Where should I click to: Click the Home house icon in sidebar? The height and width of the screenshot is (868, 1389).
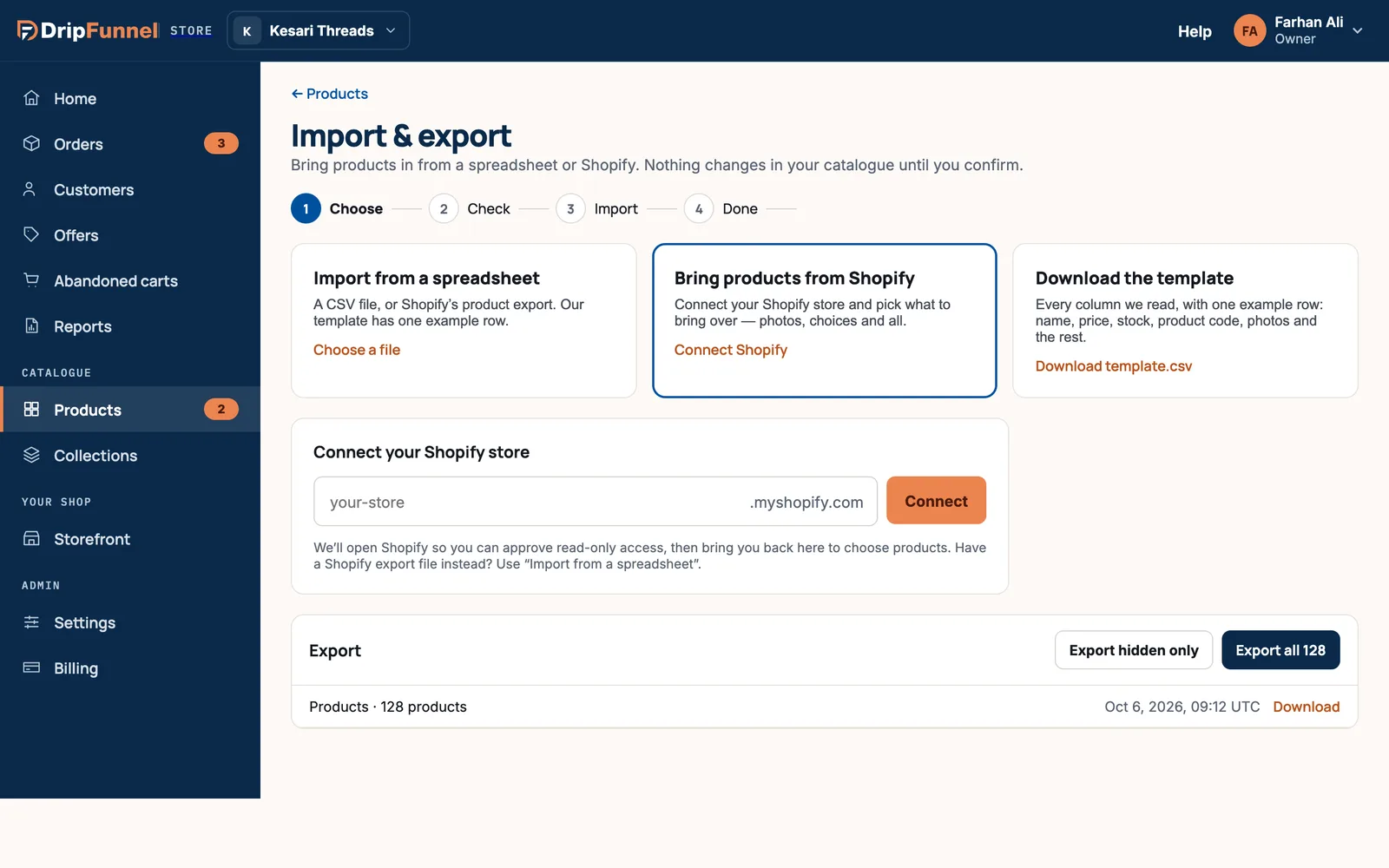point(31,98)
